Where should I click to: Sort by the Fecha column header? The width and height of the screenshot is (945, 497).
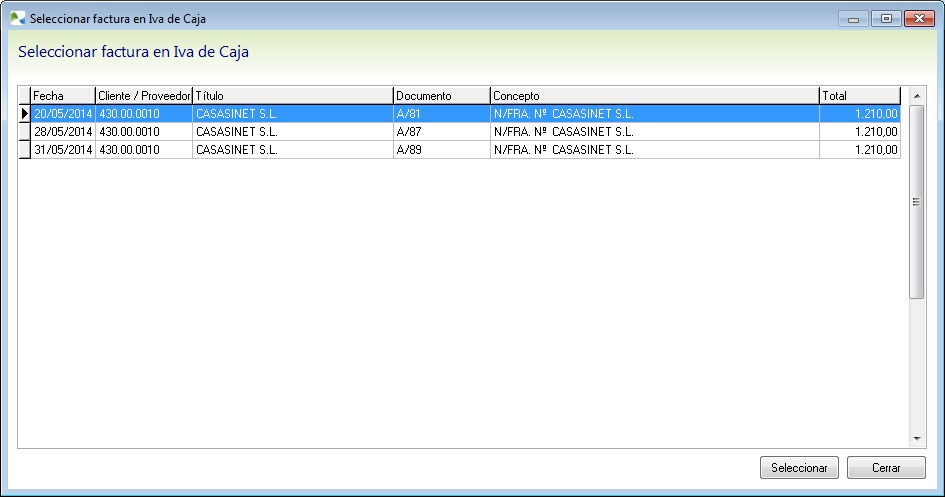(62, 96)
